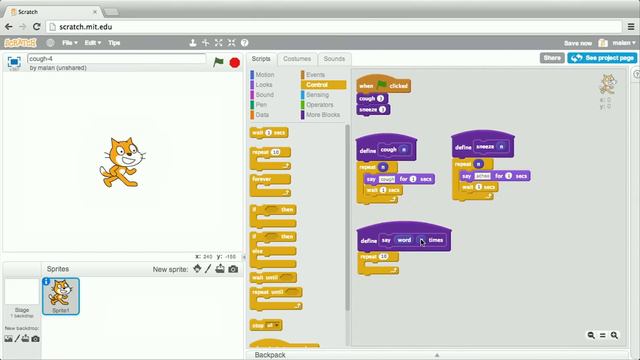The image size is (640, 360).
Task: Click the Share button
Action: click(x=552, y=58)
